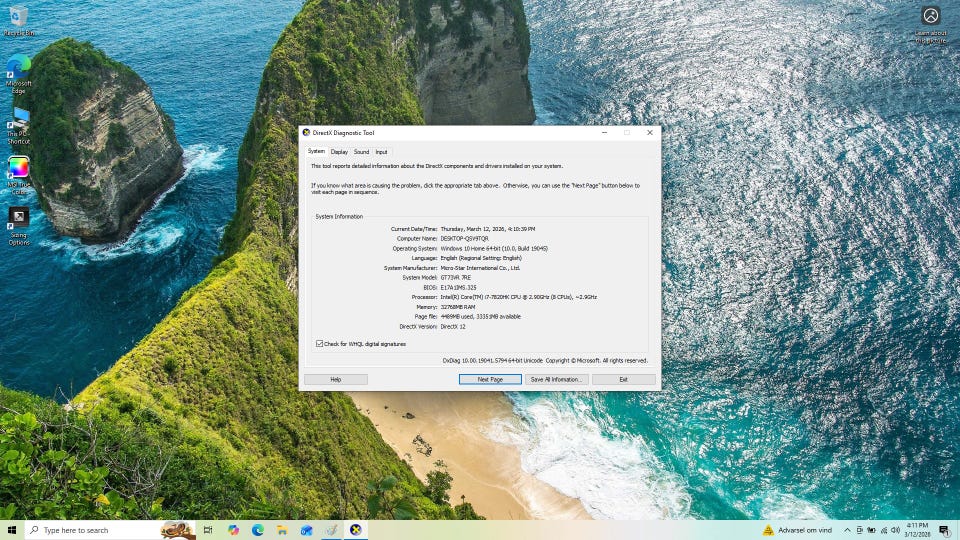
Task: Select the Microsoft Edge desktop shortcut
Action: click(18, 74)
